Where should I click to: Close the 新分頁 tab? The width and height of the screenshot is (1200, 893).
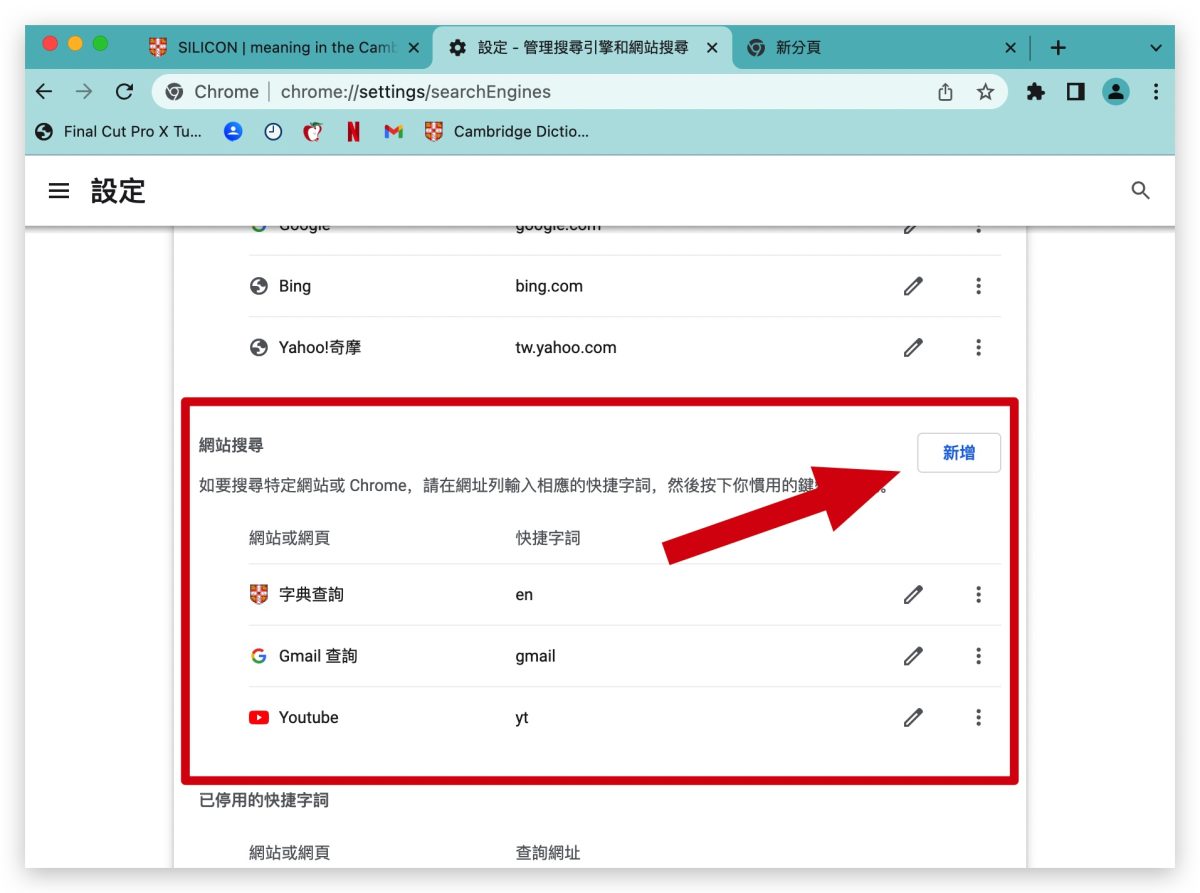1010,47
